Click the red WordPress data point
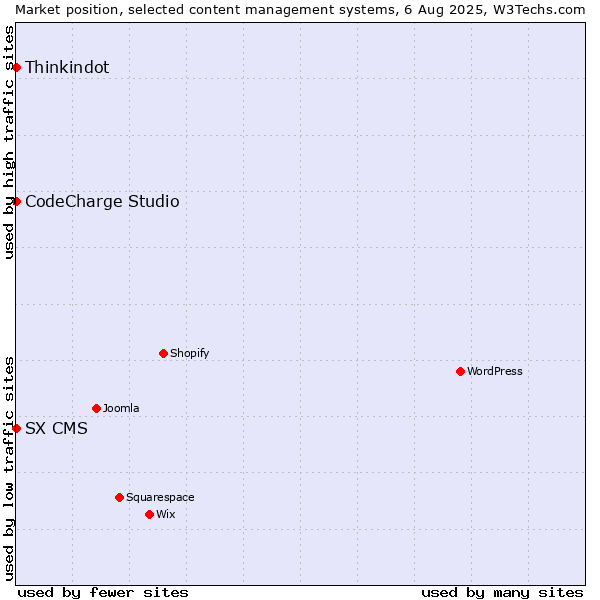Viewport: 600px width, 600px height. 461,372
